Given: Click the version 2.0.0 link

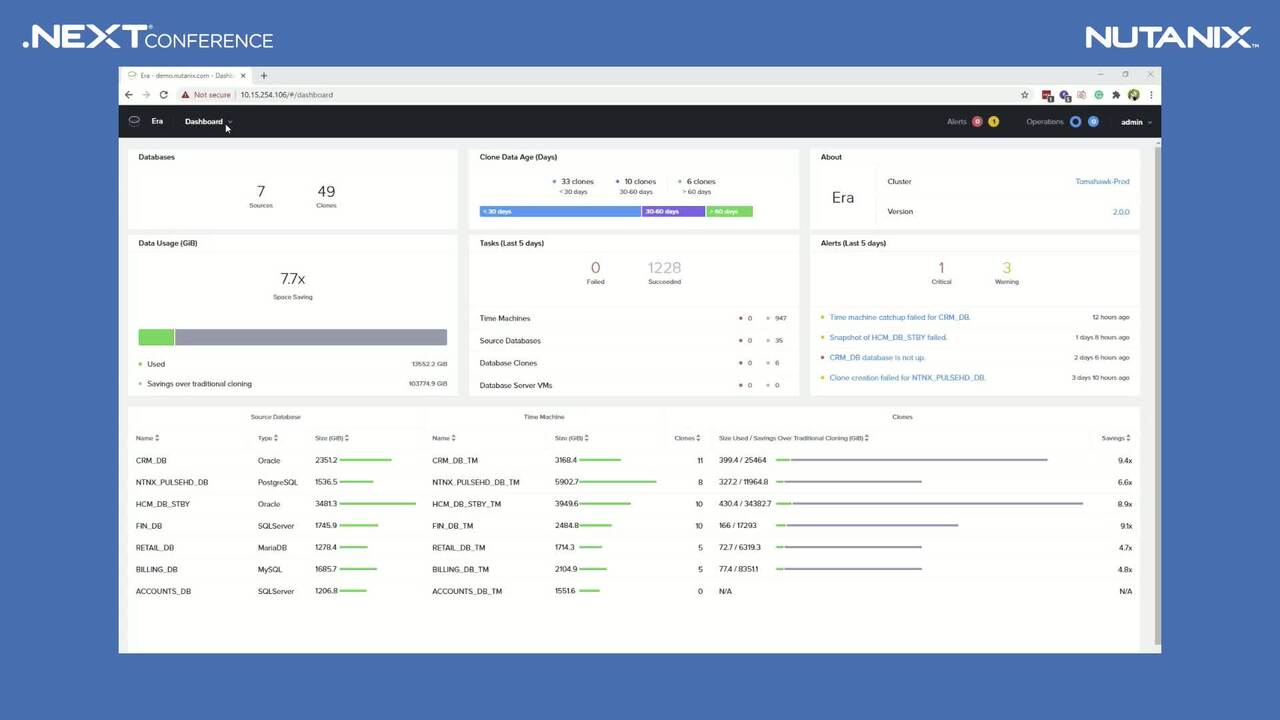Looking at the screenshot, I should click(x=1121, y=212).
